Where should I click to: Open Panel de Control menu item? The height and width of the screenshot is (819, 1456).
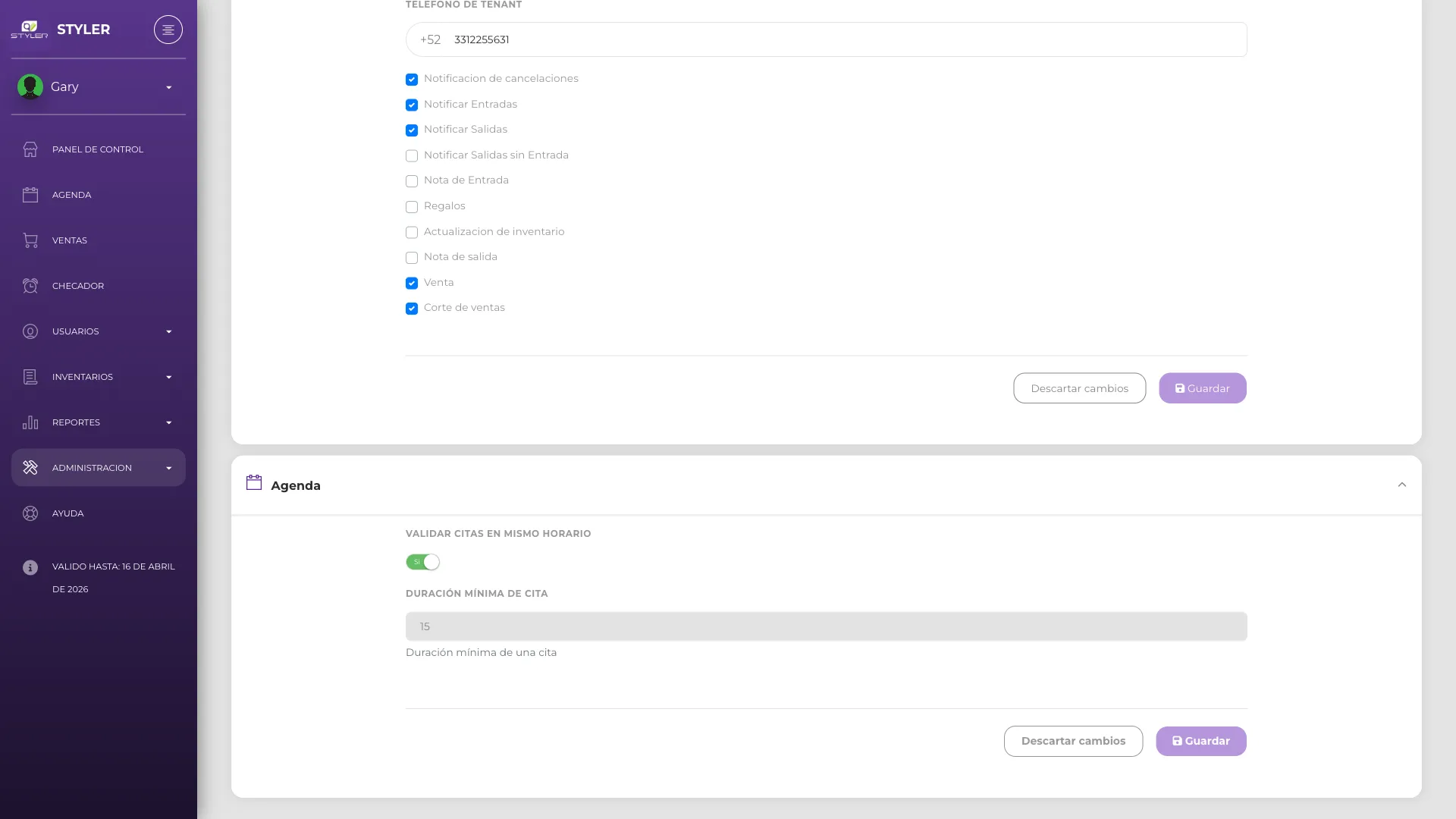click(99, 149)
